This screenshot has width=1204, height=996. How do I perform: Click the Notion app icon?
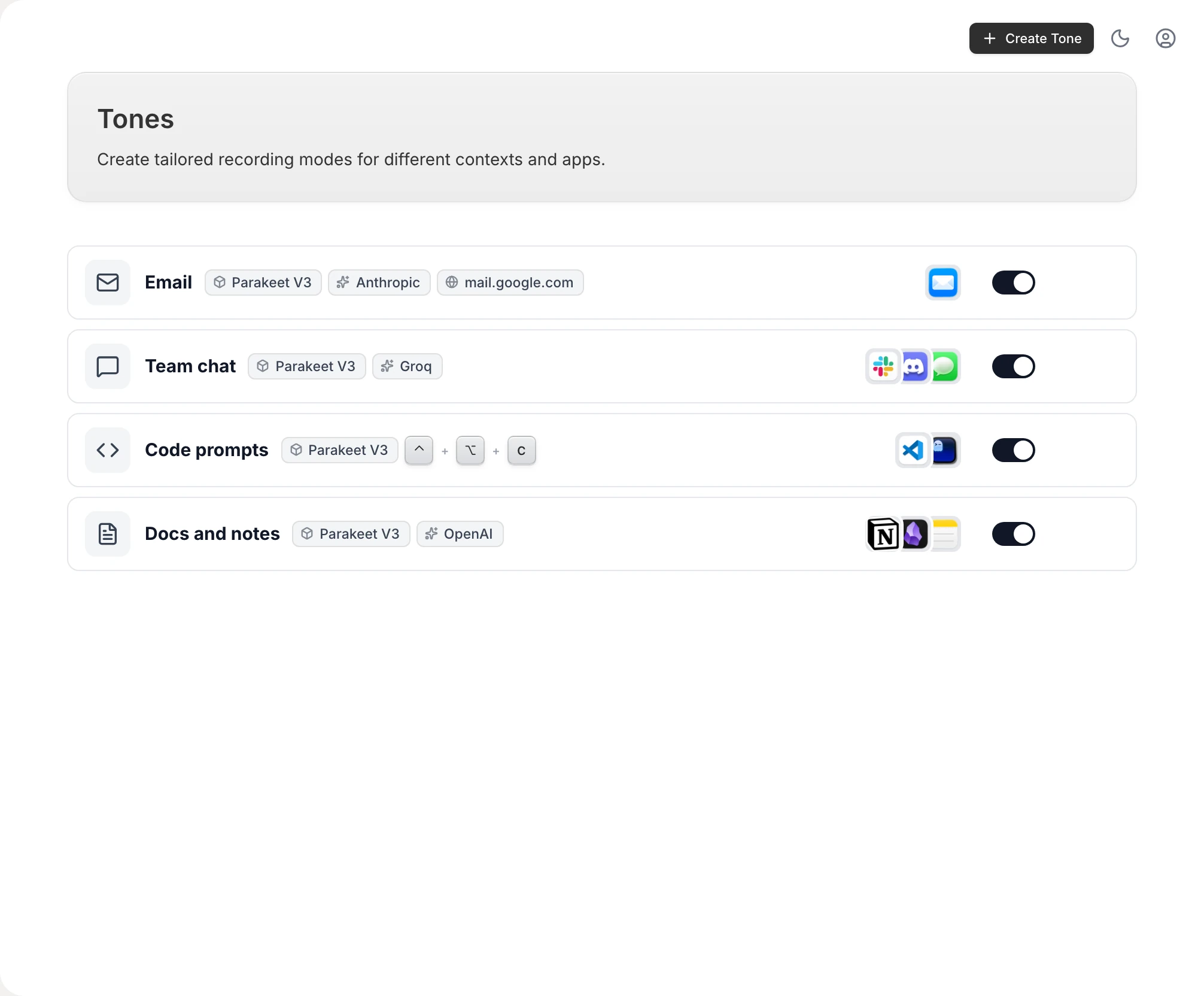(x=883, y=534)
